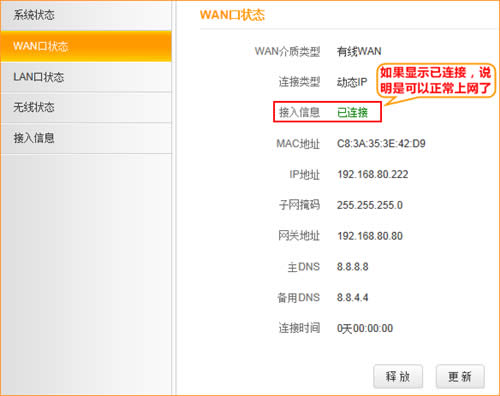The image size is (500, 396).
Task: Click the gateway address 192.168.80.80
Action: tap(370, 236)
